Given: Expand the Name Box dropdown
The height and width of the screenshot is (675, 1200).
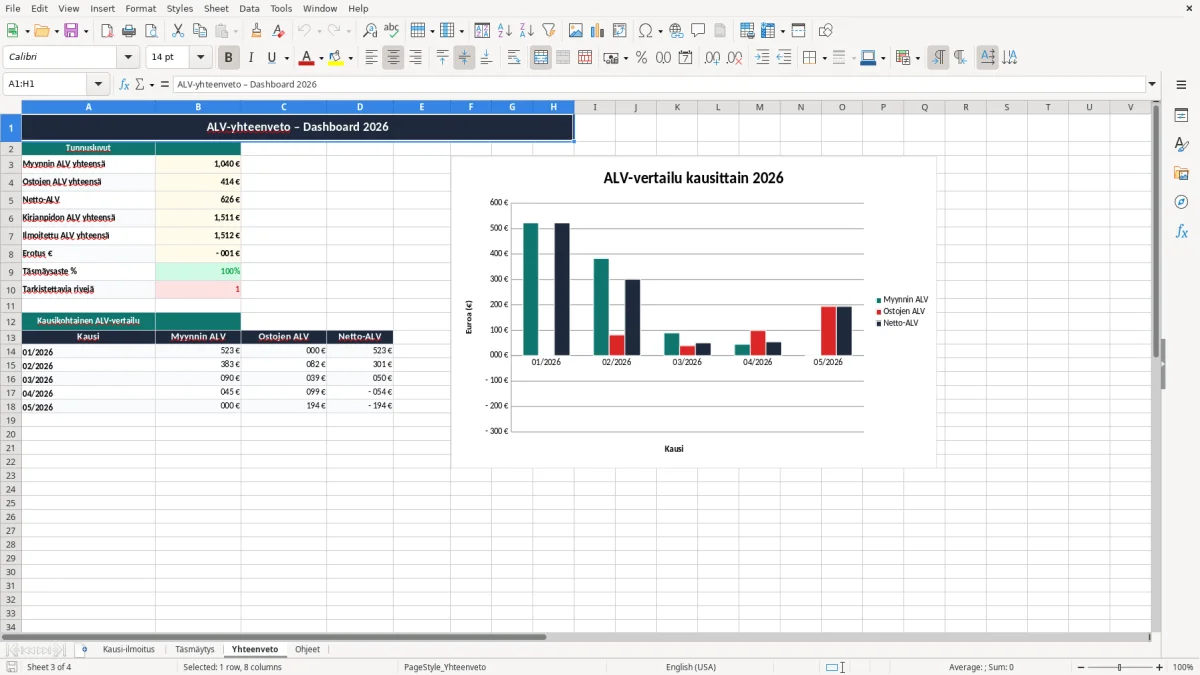Looking at the screenshot, I should pyautogui.click(x=98, y=84).
